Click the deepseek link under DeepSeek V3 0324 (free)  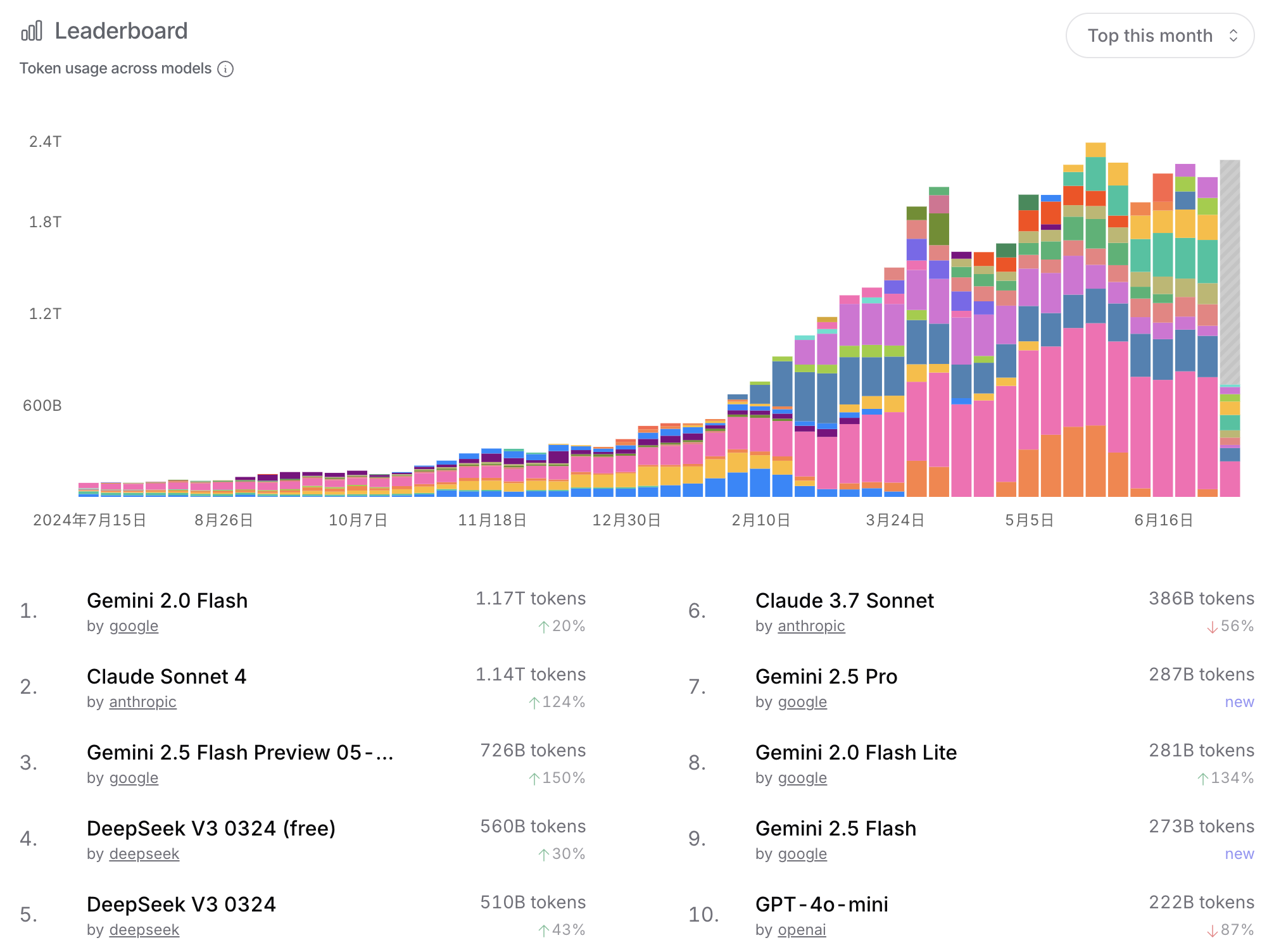pos(144,854)
